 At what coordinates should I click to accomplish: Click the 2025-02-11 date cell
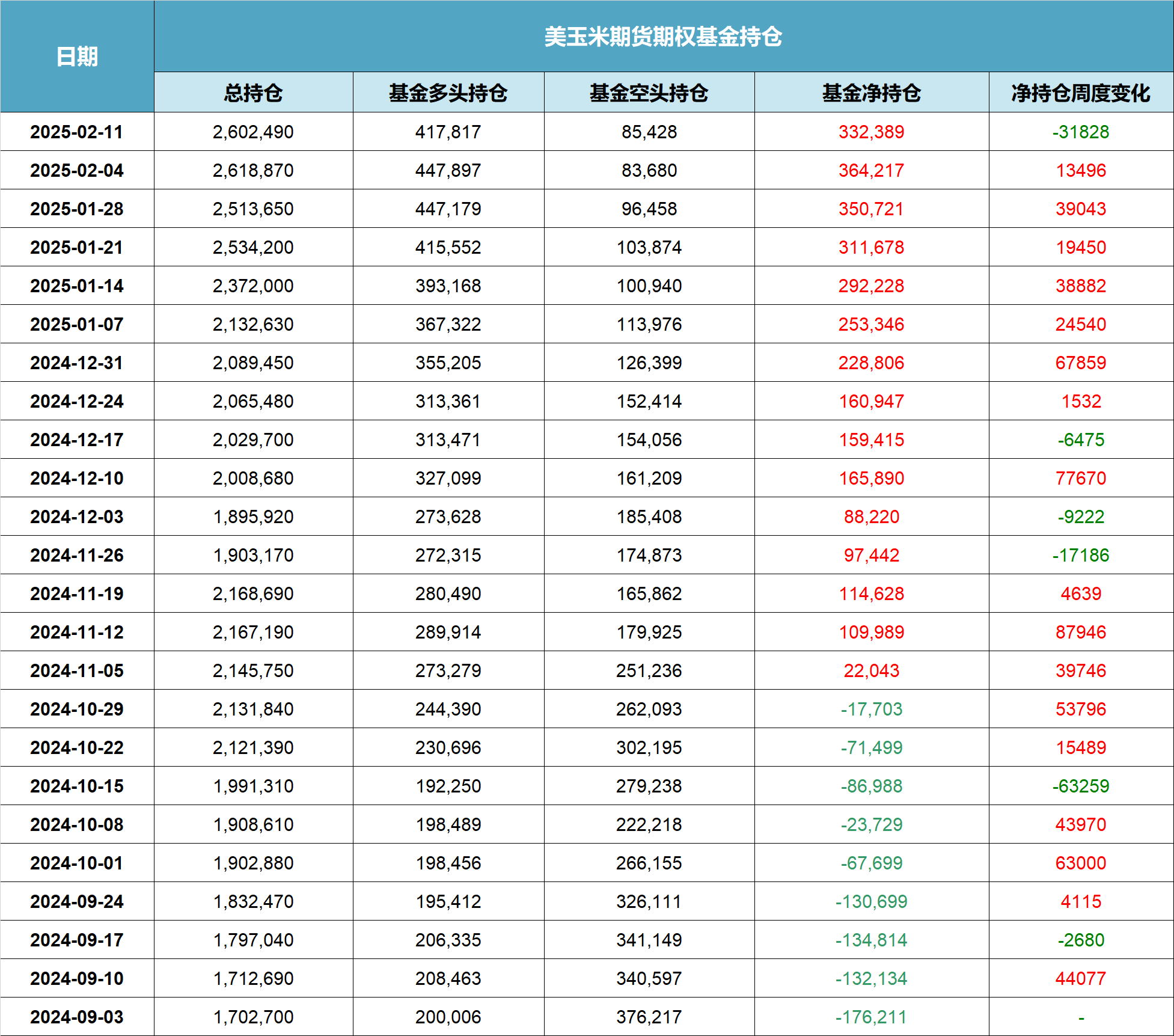(77, 132)
